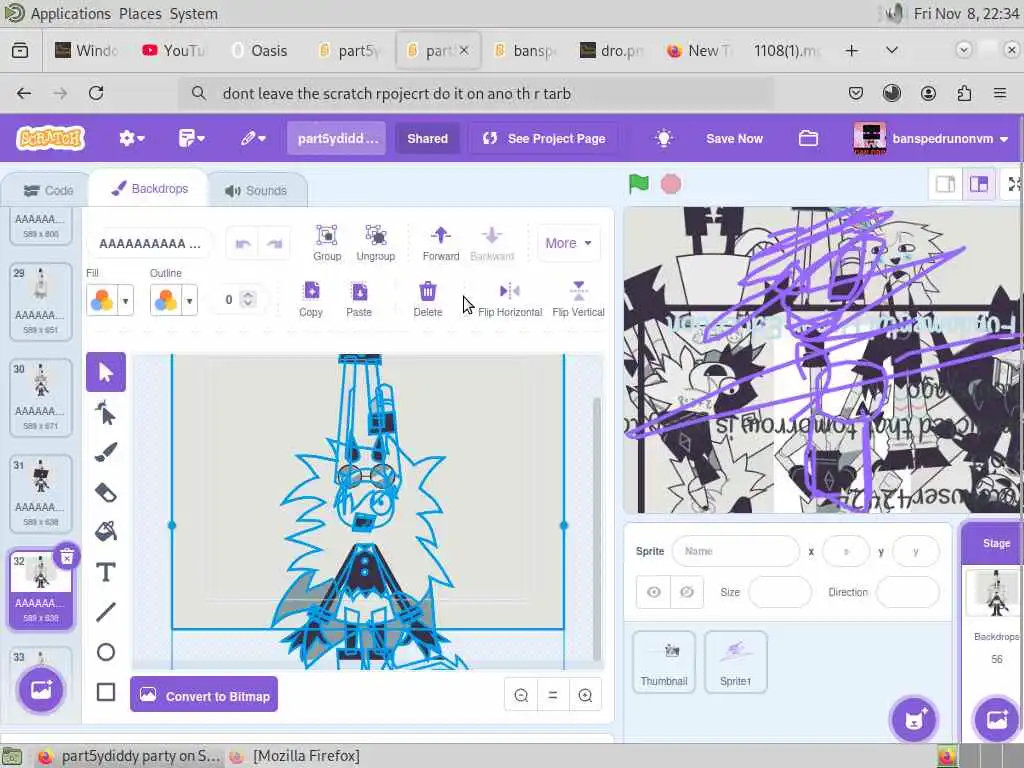Open the Places menu

[140, 14]
